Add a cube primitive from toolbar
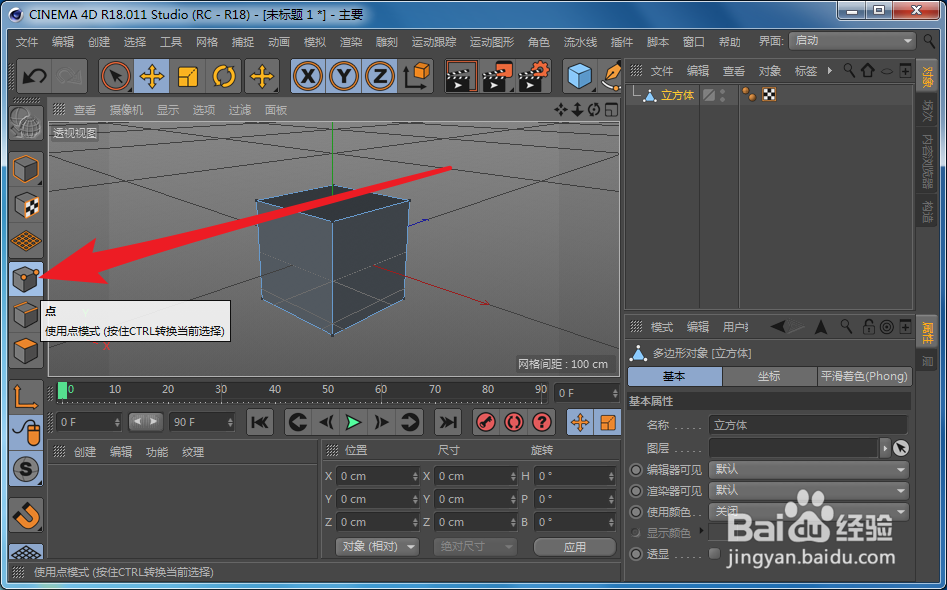This screenshot has height=590, width=947. pyautogui.click(x=580, y=76)
